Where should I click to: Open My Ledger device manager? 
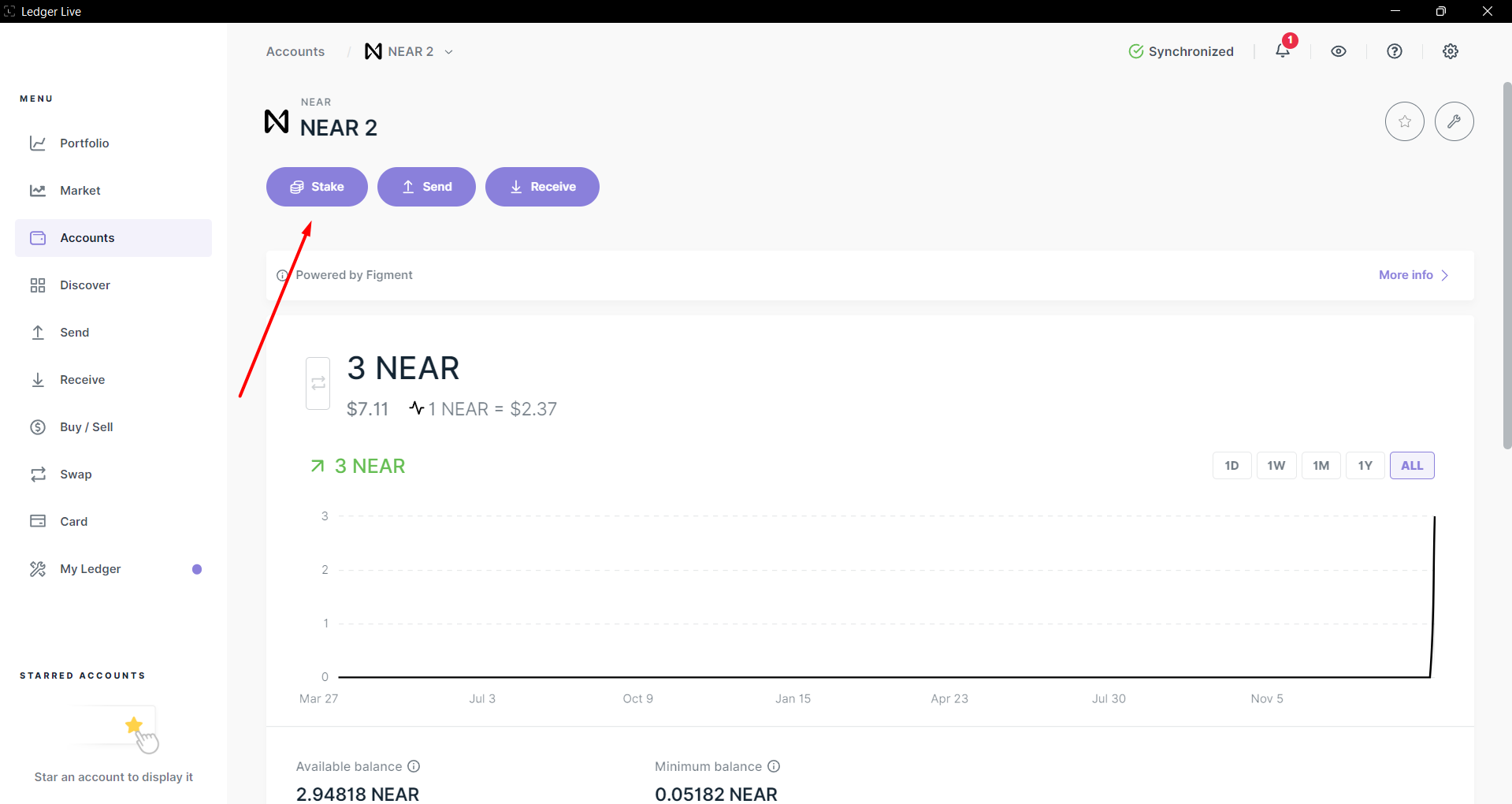tap(91, 568)
